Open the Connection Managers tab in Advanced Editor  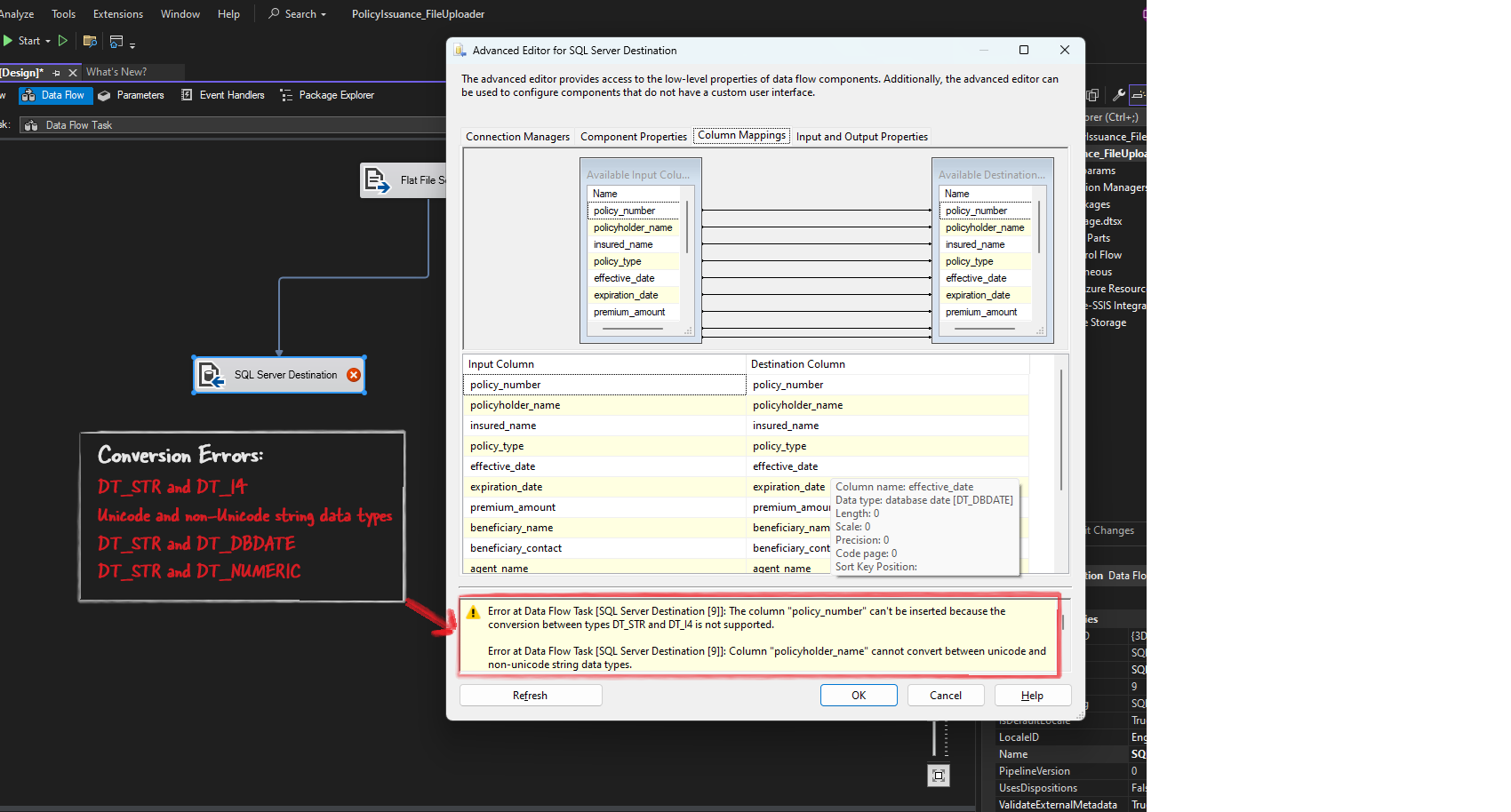tap(517, 137)
